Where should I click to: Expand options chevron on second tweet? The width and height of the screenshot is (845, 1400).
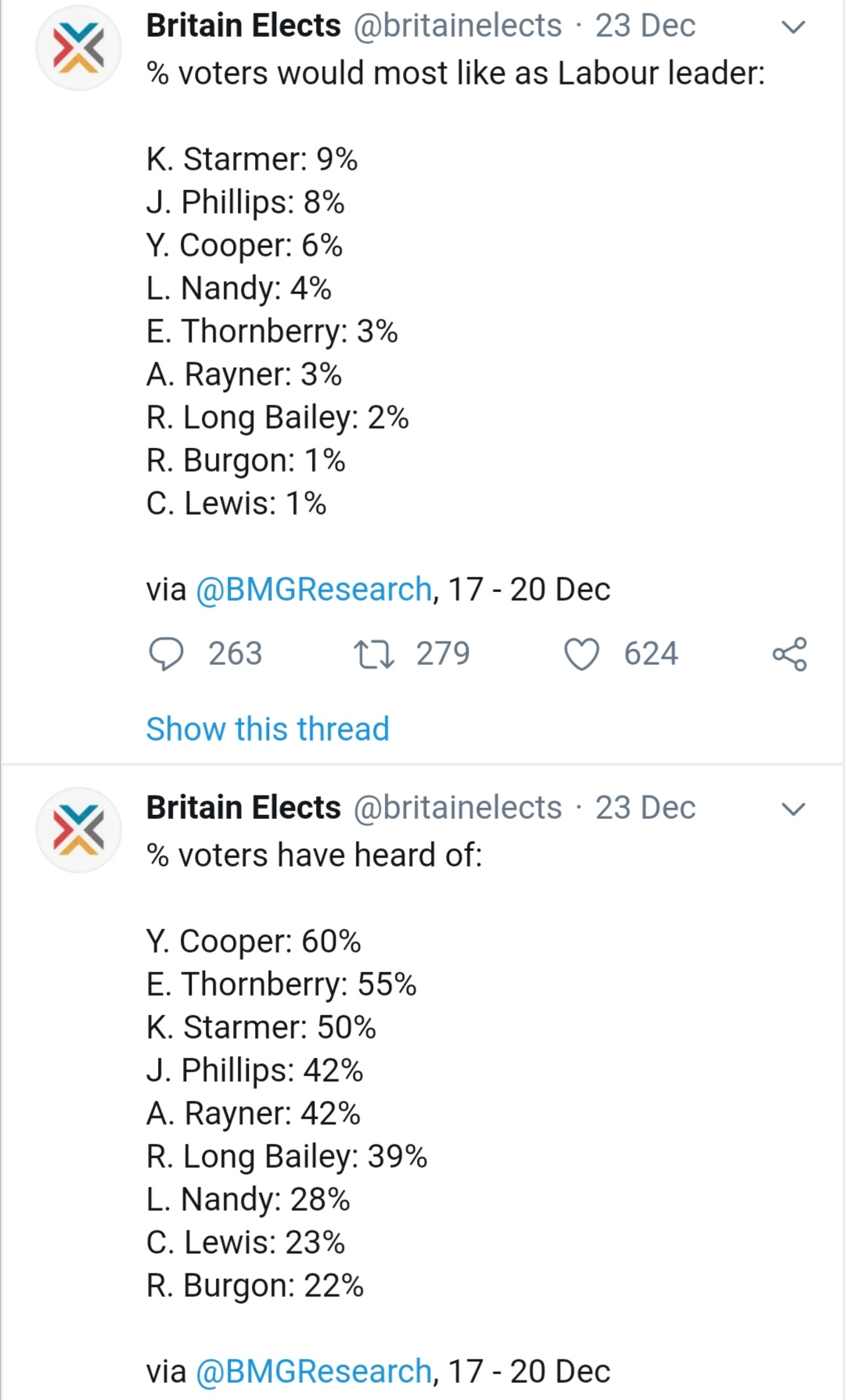point(793,809)
